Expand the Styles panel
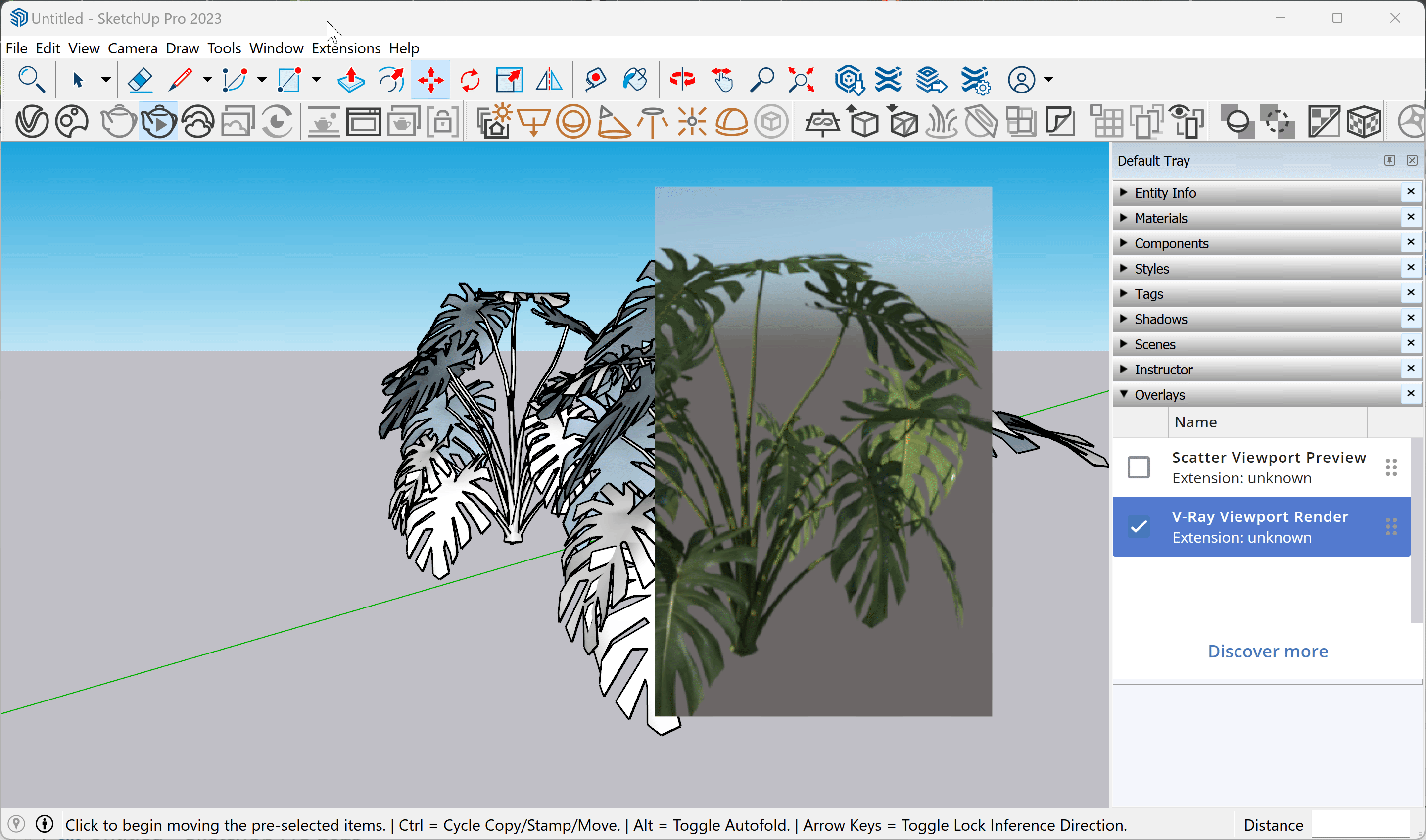This screenshot has height=840, width=1426. pyautogui.click(x=1258, y=268)
